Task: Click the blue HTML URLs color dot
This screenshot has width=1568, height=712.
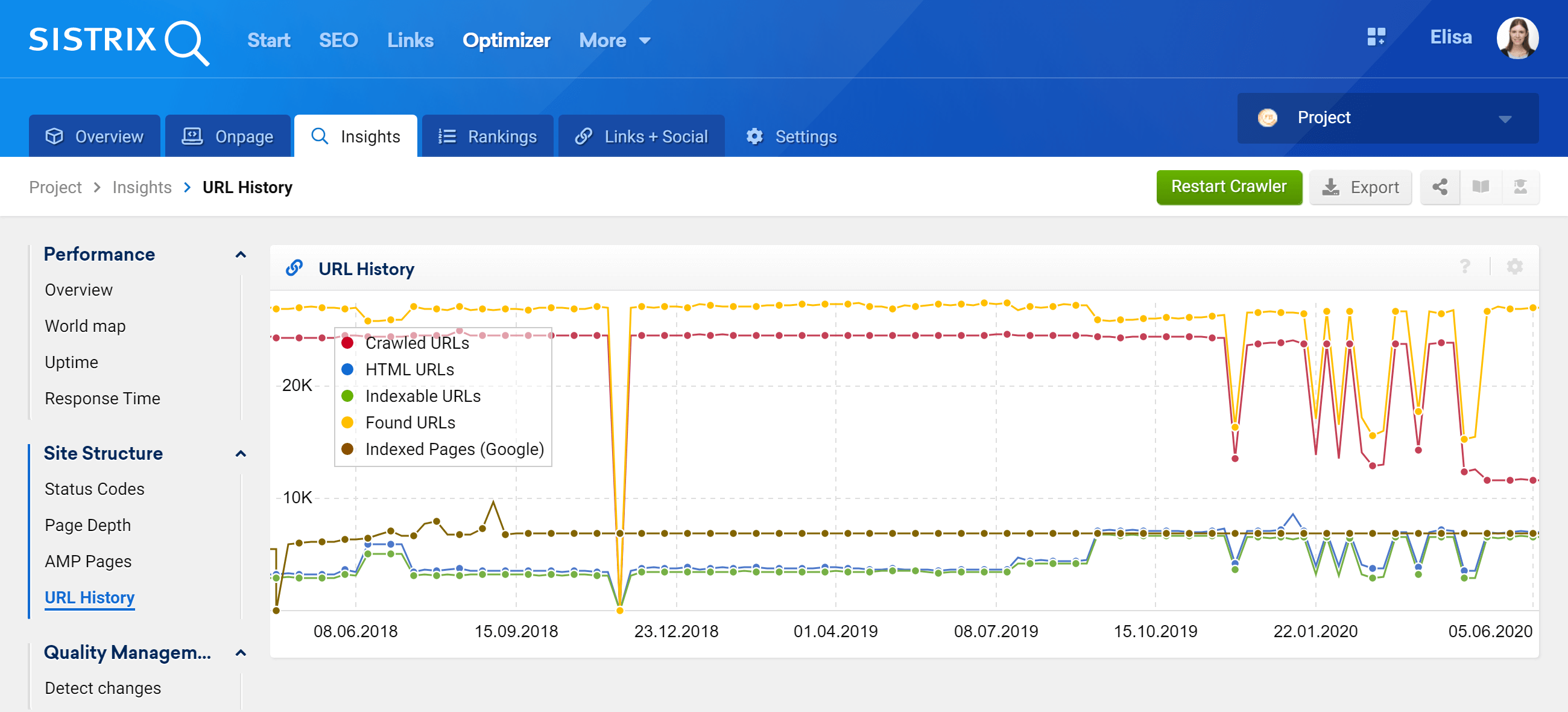Action: click(347, 369)
